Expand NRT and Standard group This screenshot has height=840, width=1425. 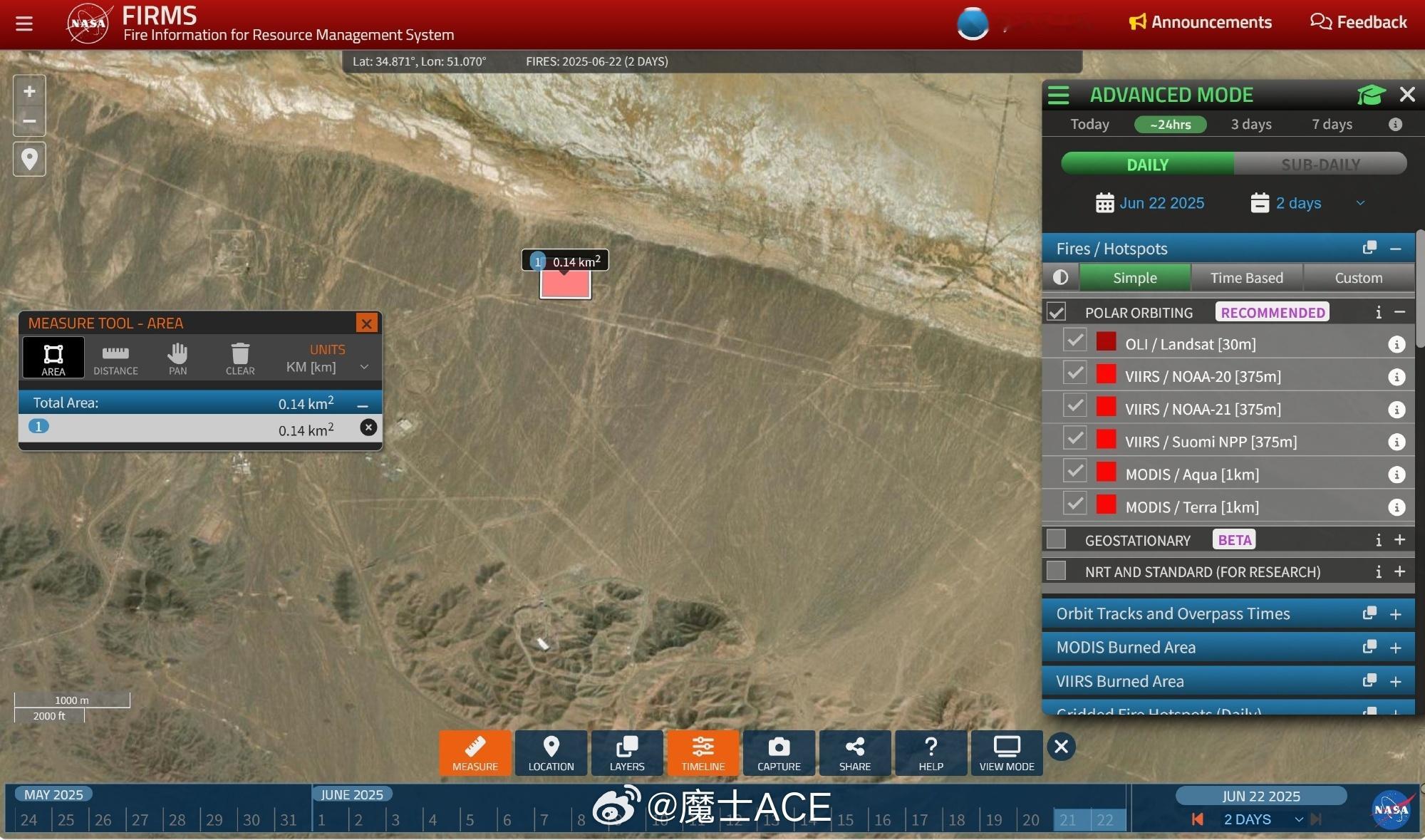pyautogui.click(x=1399, y=571)
